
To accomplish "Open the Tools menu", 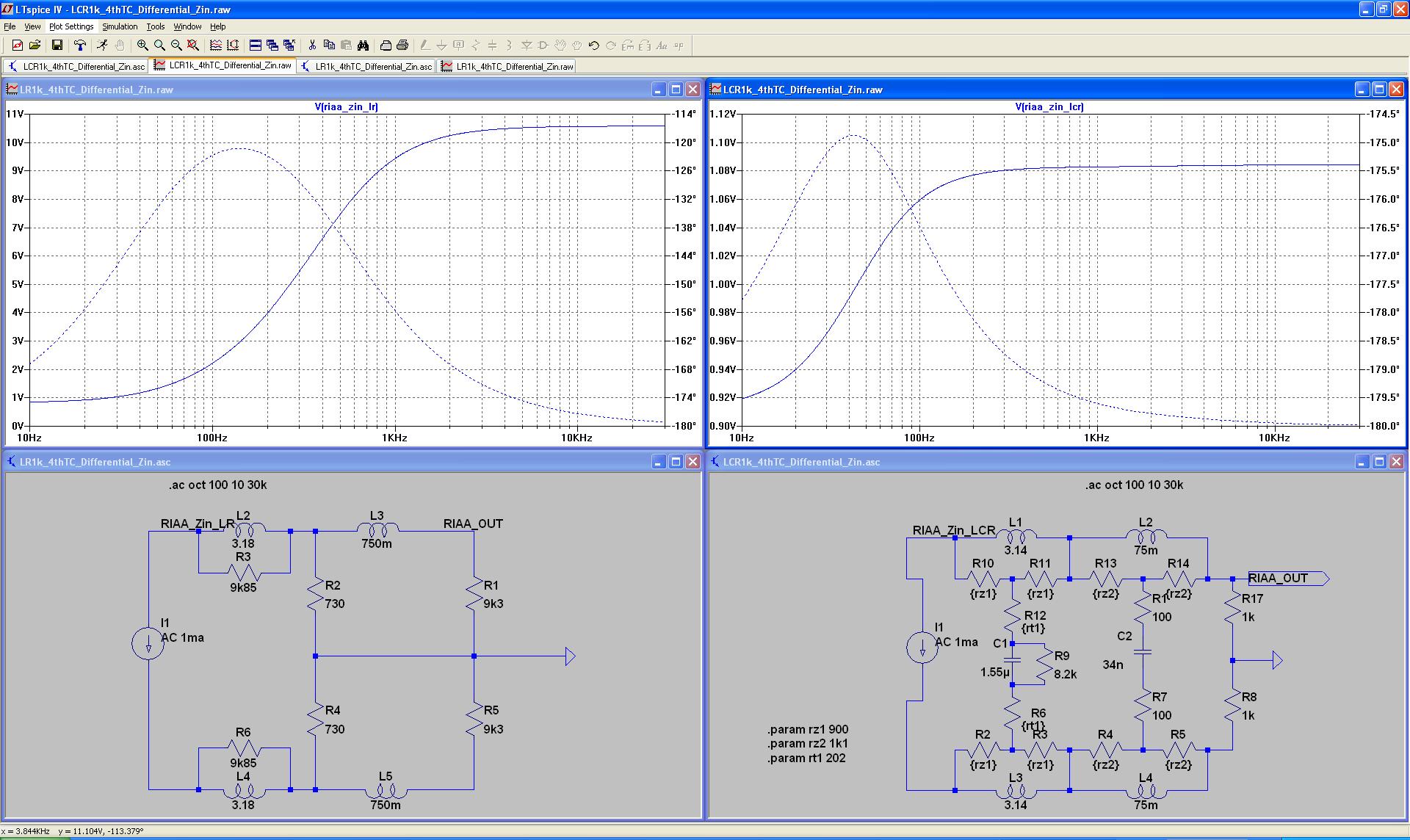I will pyautogui.click(x=156, y=26).
